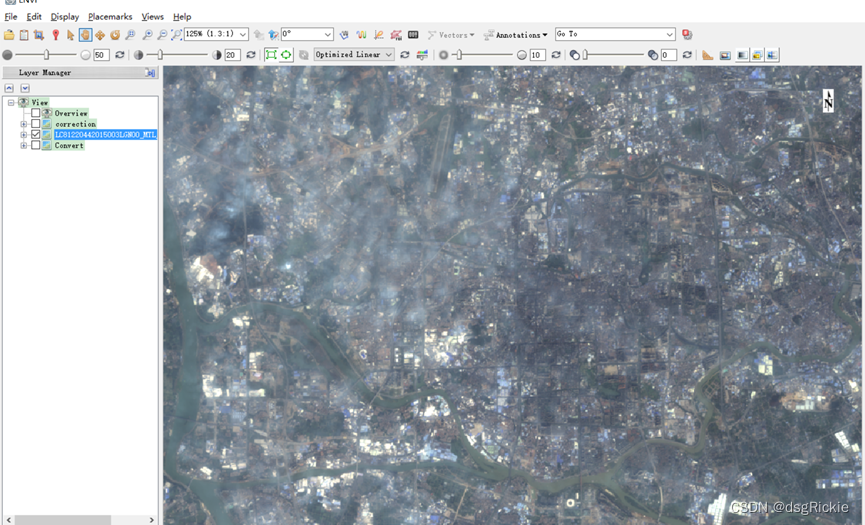Reset the sharpen value refresh icon
This screenshot has height=525, width=865.
point(556,55)
